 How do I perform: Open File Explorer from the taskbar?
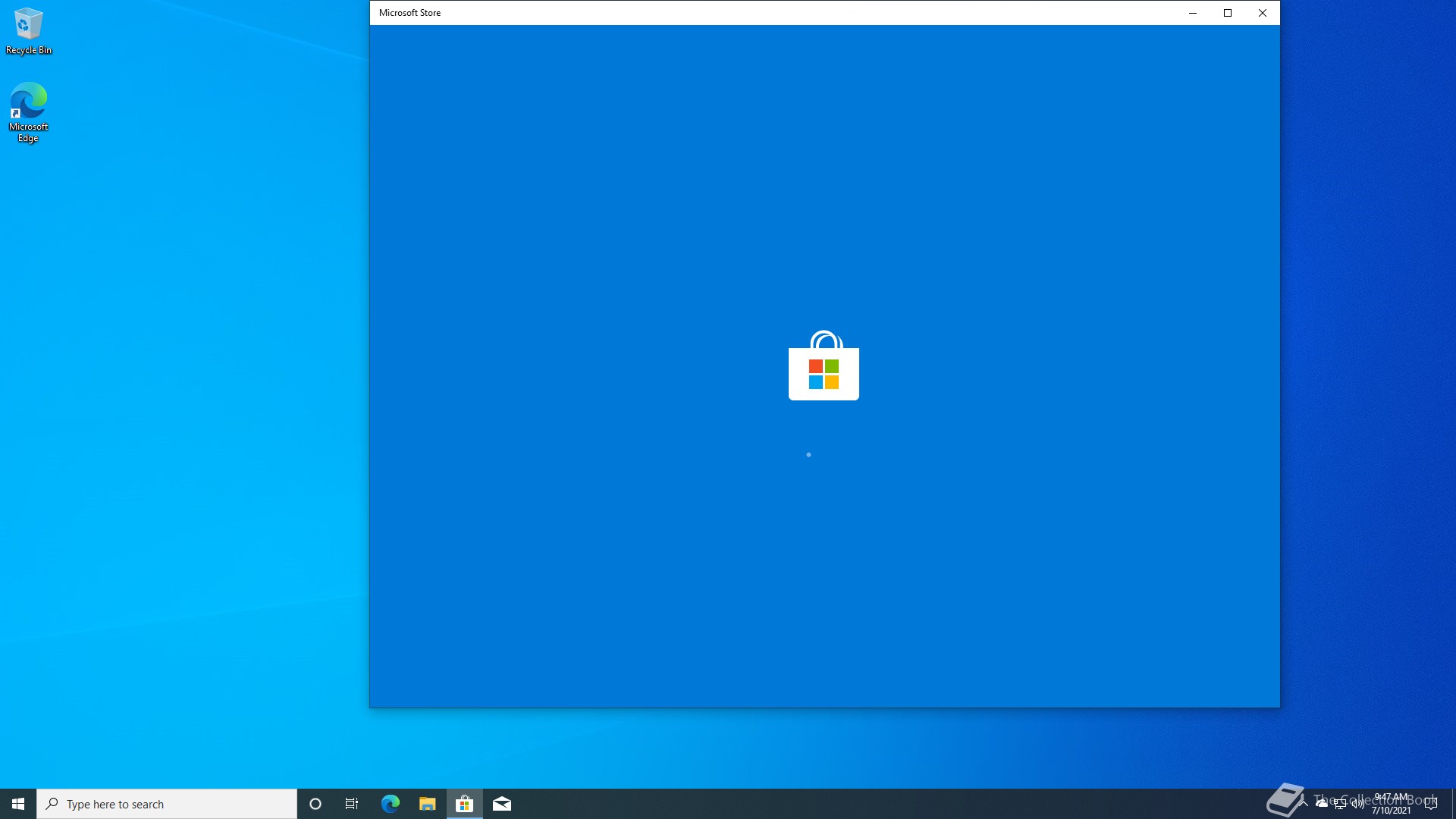(x=428, y=804)
